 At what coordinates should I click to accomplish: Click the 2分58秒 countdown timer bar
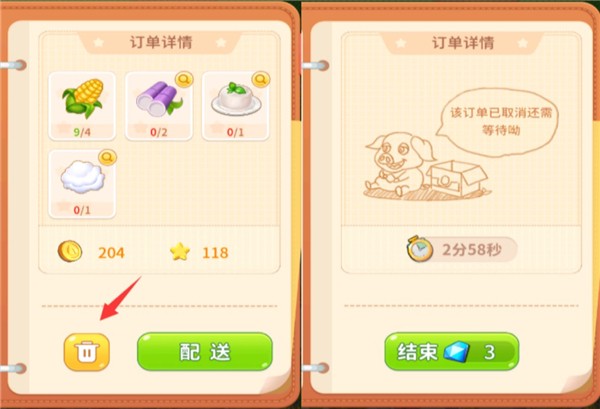[x=462, y=250]
